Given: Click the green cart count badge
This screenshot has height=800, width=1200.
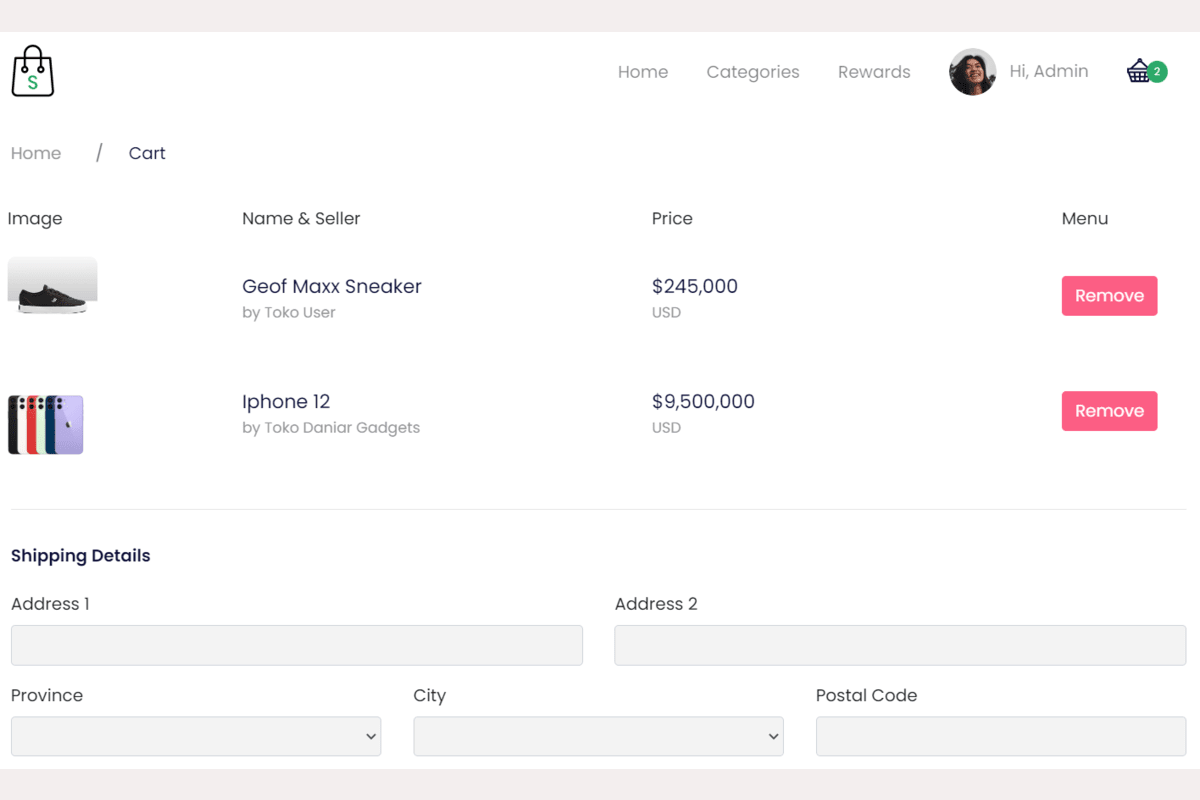Looking at the screenshot, I should (x=1157, y=71).
